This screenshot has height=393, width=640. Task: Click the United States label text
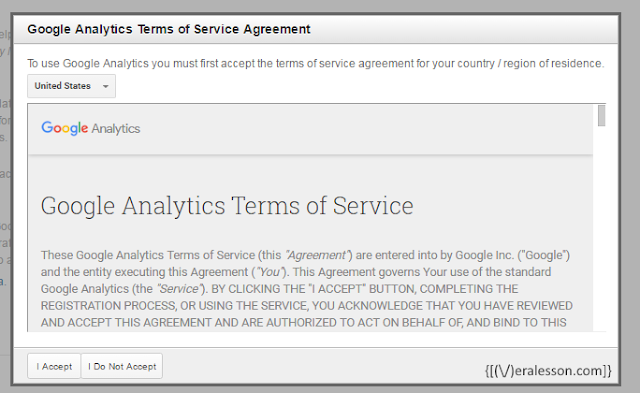tap(62, 86)
